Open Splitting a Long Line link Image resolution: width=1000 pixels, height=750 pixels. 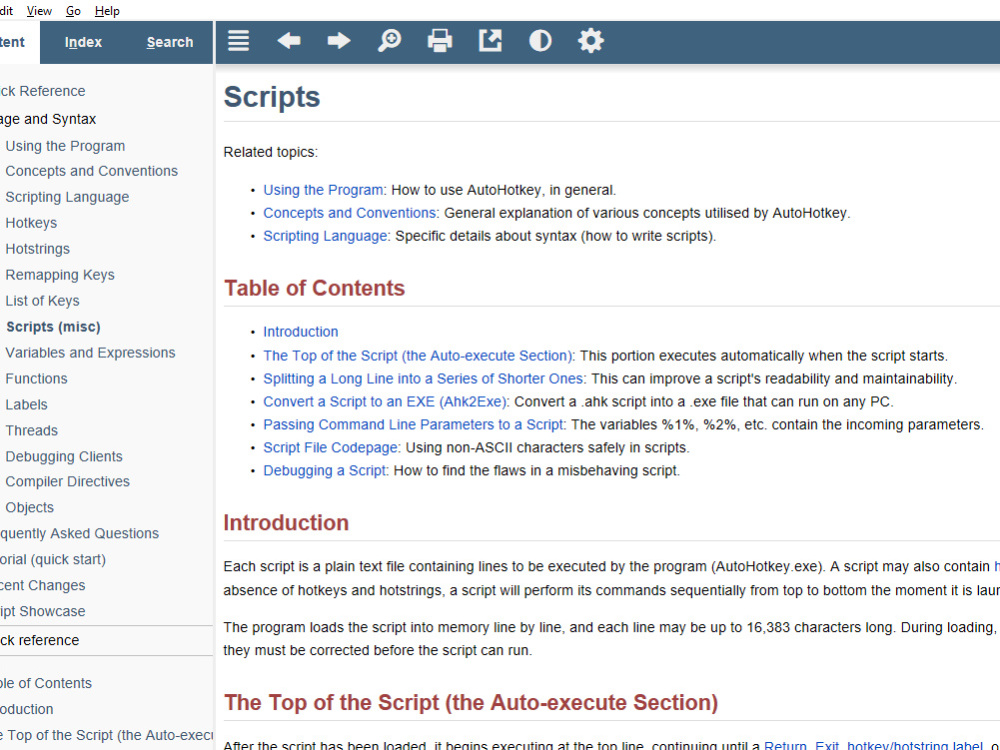coord(423,379)
